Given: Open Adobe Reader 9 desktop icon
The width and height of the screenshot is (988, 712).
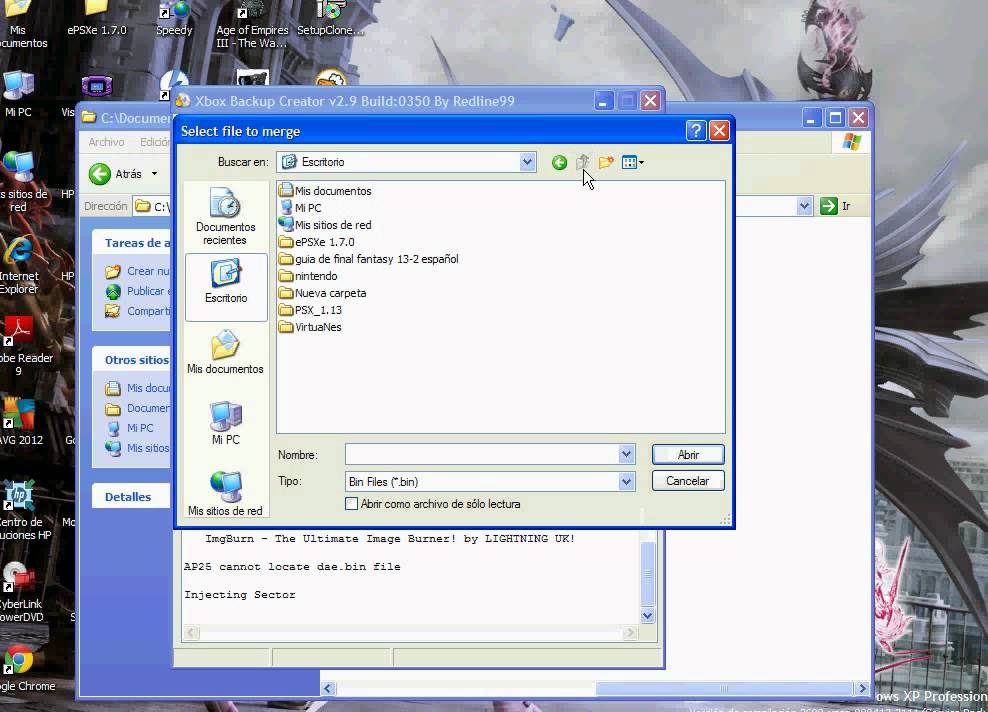Looking at the screenshot, I should coord(19,347).
